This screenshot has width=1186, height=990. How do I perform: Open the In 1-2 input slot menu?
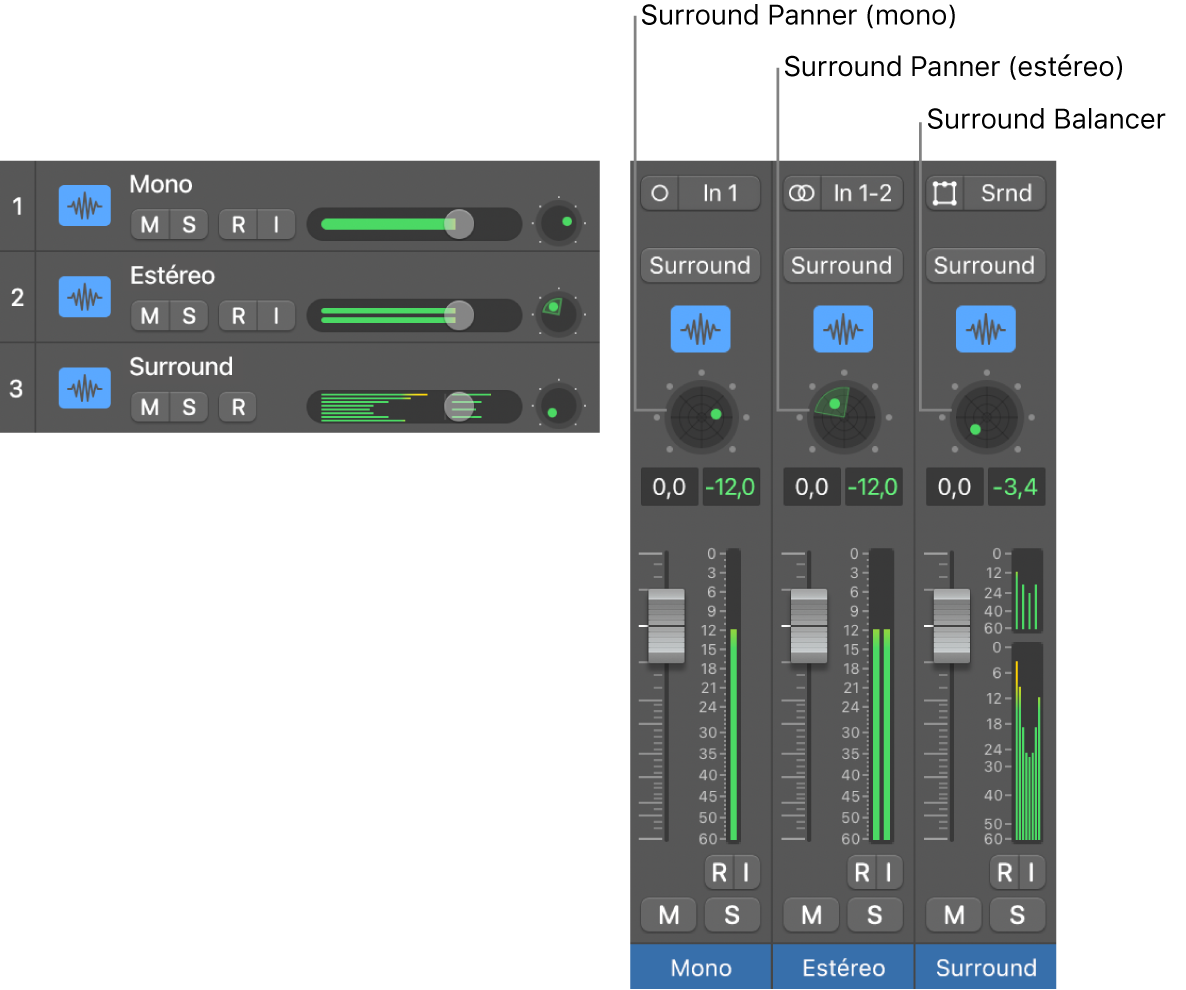(862, 193)
